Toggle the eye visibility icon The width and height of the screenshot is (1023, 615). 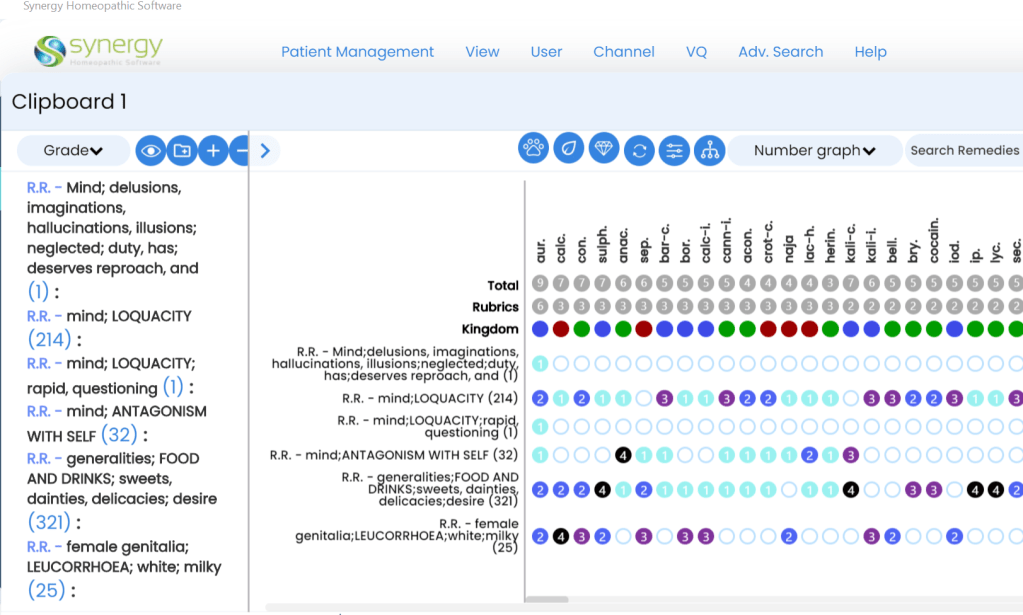coord(150,151)
